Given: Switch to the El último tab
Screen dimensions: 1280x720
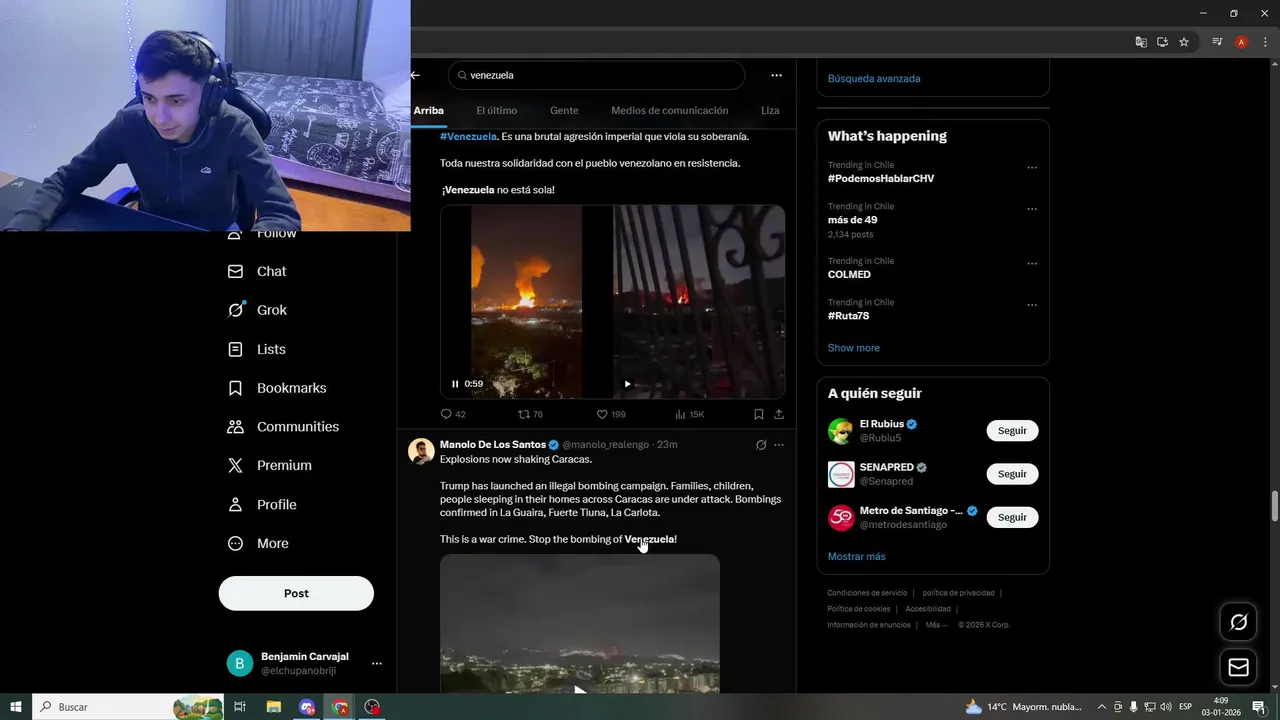Looking at the screenshot, I should pos(497,110).
